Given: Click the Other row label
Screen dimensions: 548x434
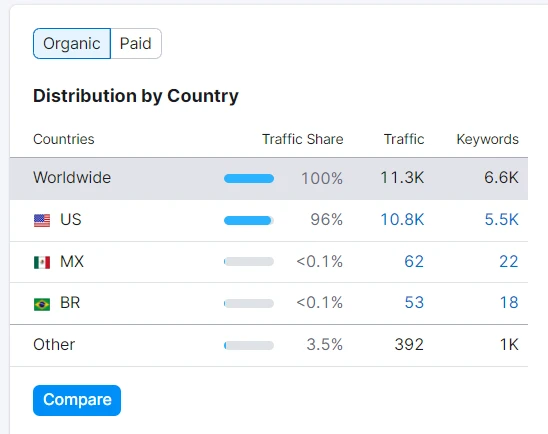Looking at the screenshot, I should coord(54,345).
